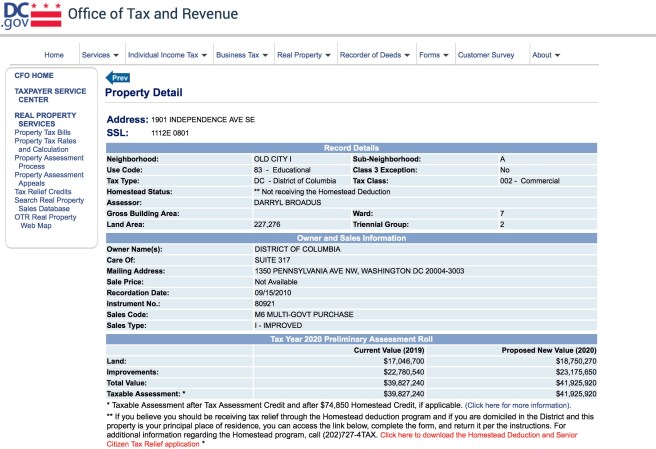Open Tax Relief Credits link

pos(43,192)
